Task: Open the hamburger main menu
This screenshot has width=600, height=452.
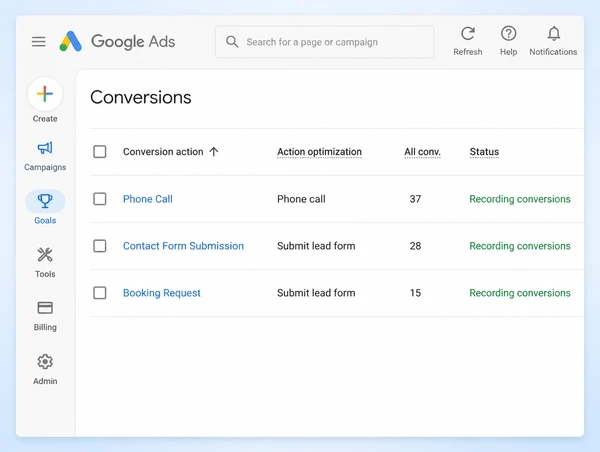Action: 38,41
